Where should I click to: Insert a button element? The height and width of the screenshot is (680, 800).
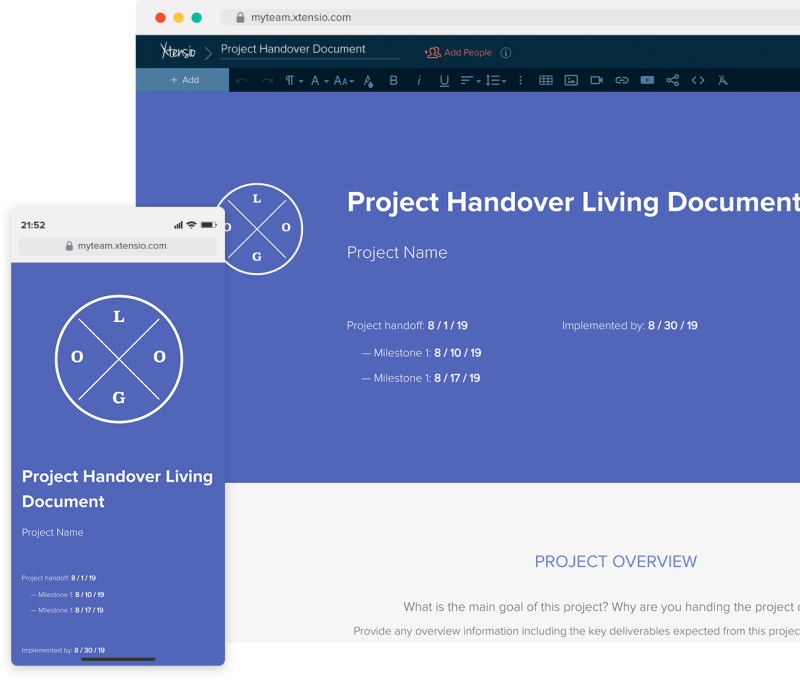(647, 80)
